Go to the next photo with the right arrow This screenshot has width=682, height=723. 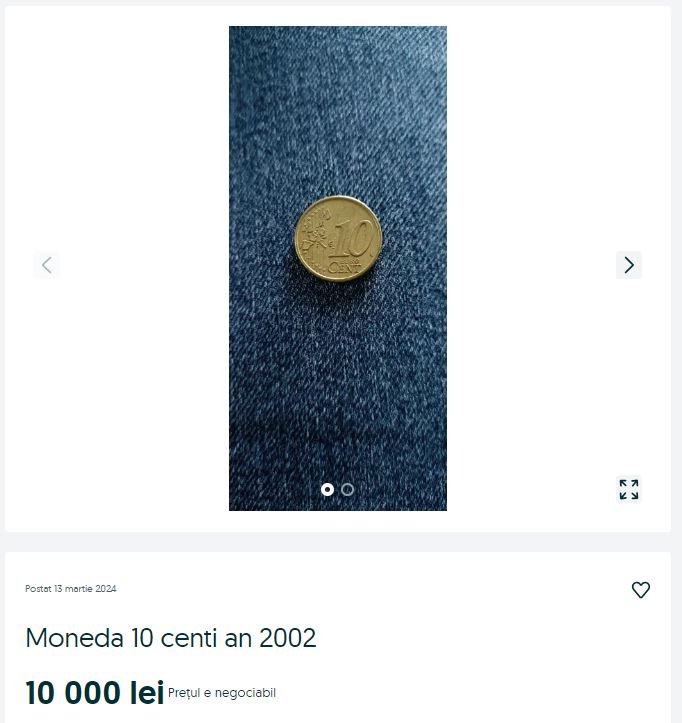629,265
